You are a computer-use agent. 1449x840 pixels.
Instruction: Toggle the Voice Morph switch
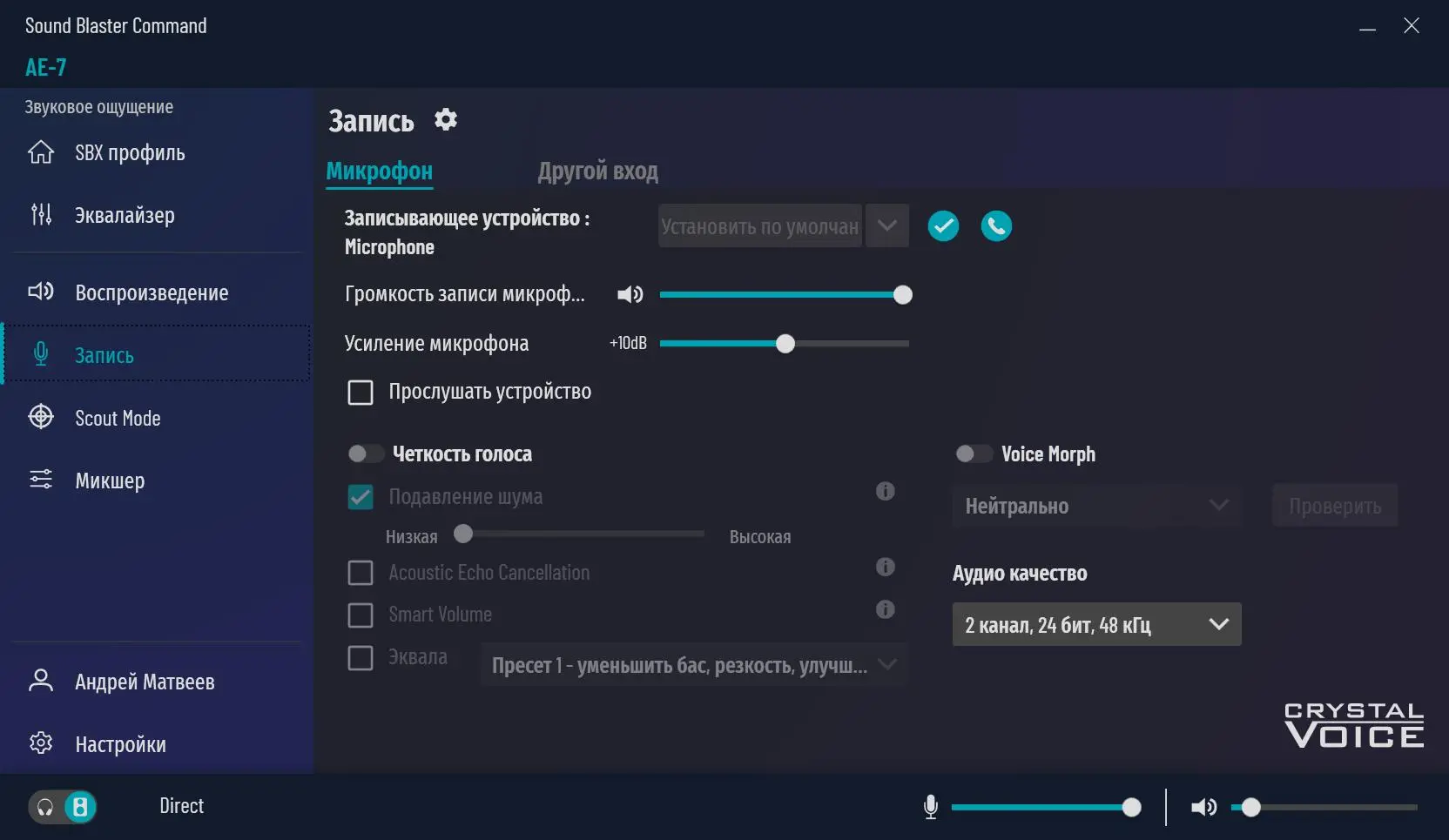pos(974,454)
